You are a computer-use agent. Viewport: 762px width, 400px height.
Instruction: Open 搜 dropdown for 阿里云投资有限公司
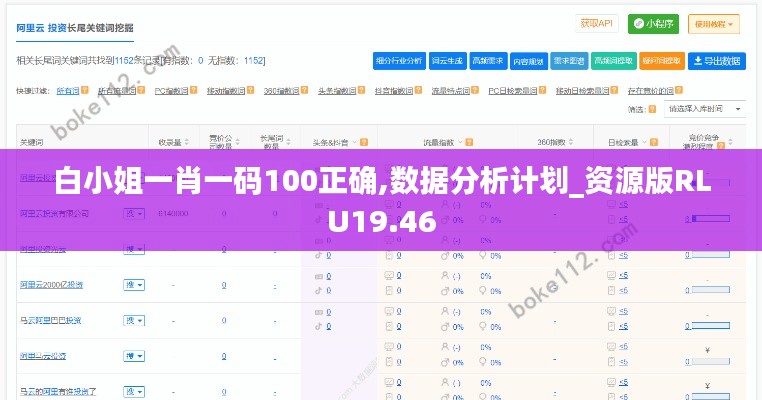[x=134, y=213]
